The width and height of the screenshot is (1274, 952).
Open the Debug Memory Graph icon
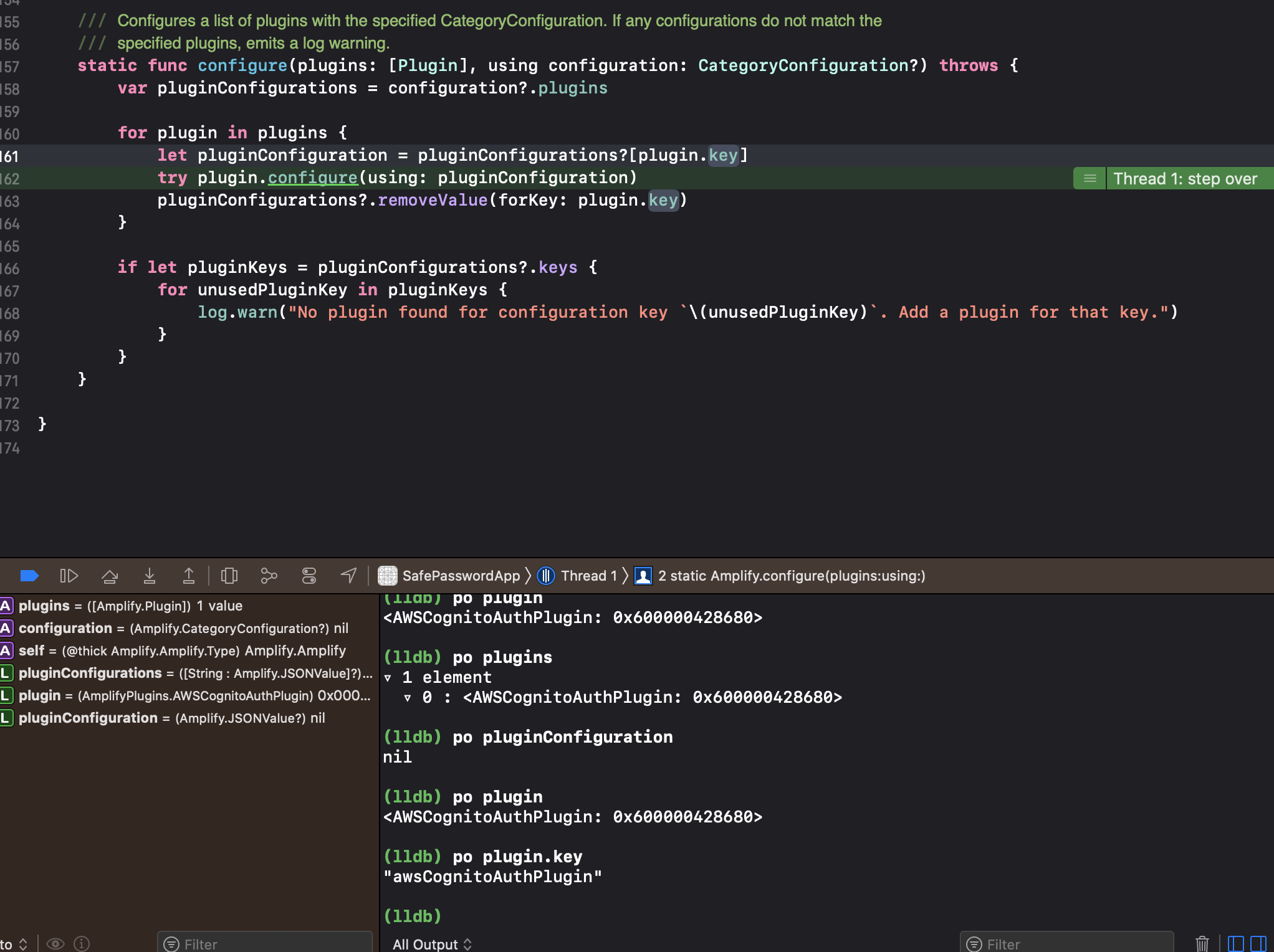tap(269, 576)
